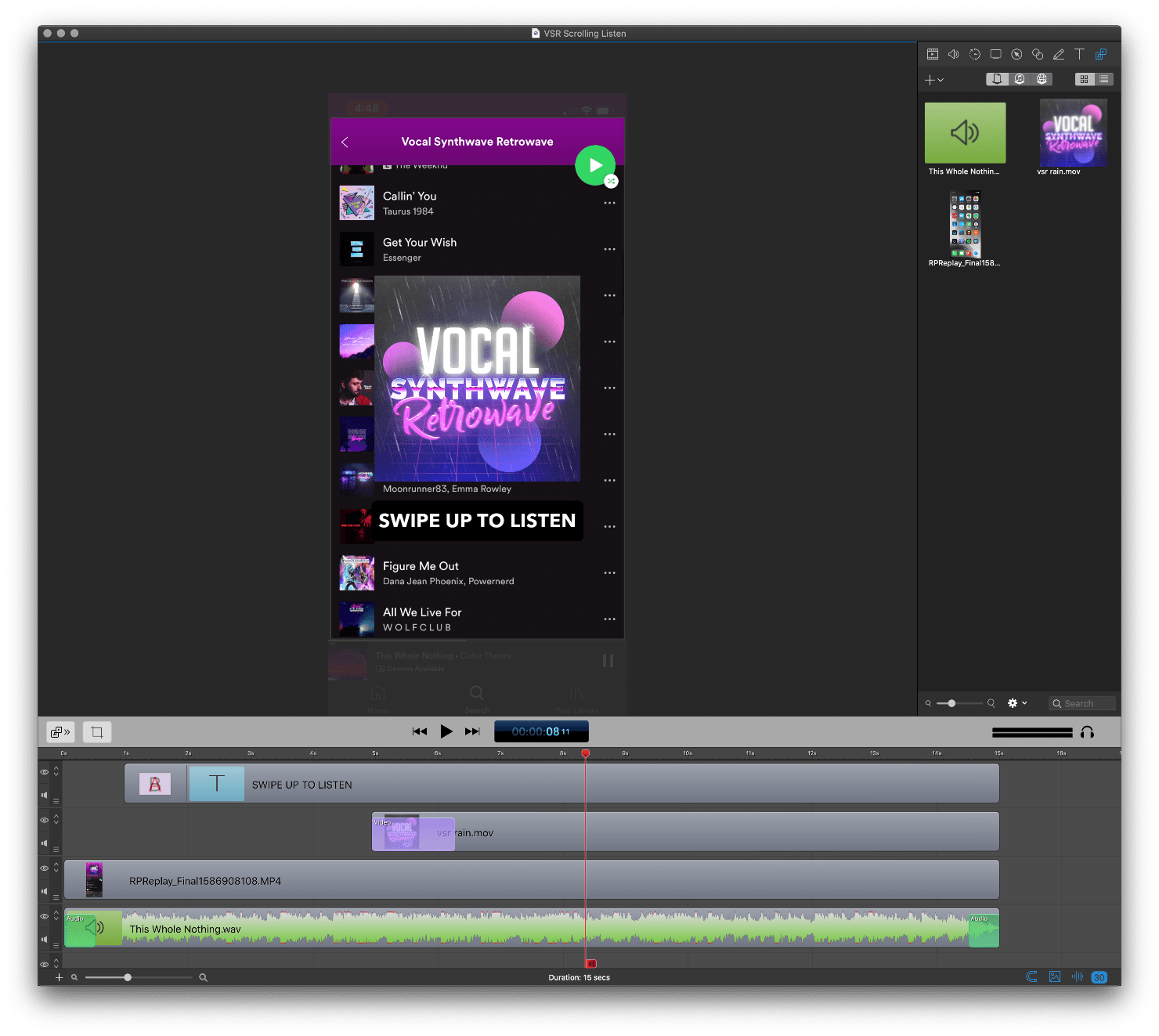Viewport: 1159px width, 1036px height.
Task: Open the Callout properties panel
Action: (x=1016, y=54)
